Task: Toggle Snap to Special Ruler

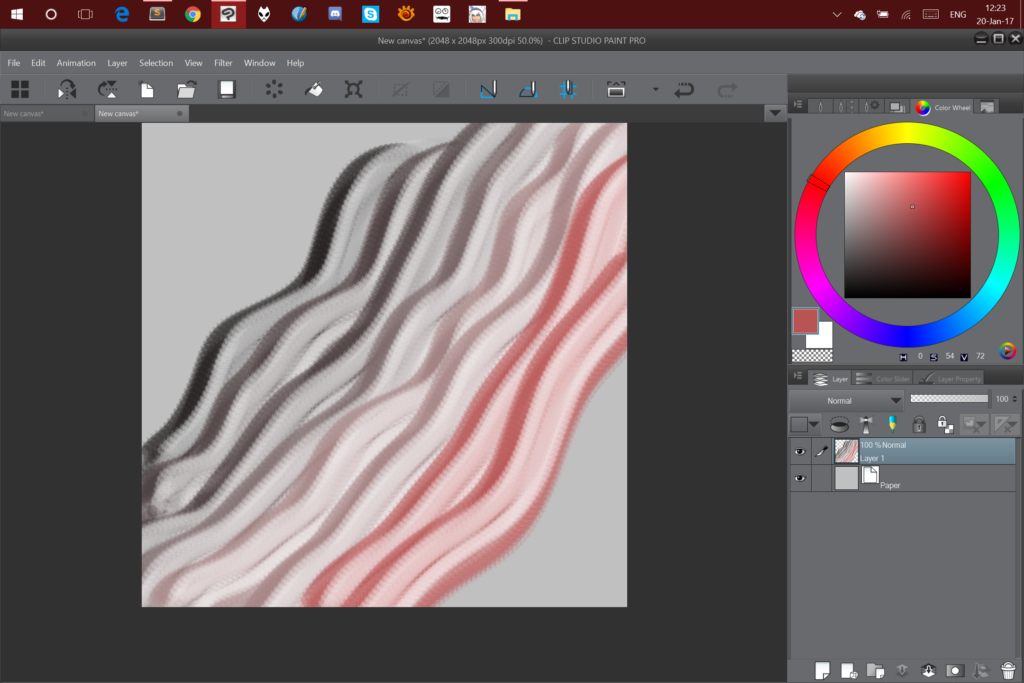Action: click(528, 89)
